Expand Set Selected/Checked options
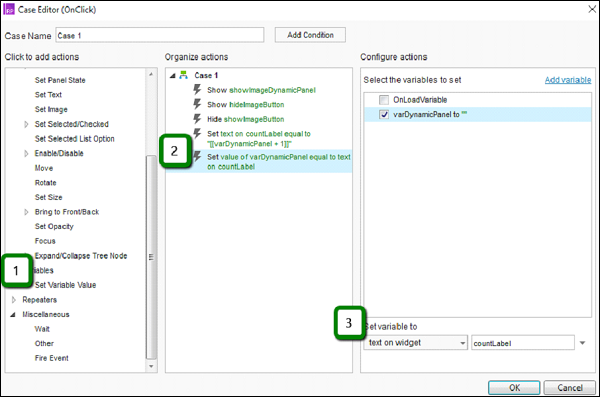The width and height of the screenshot is (600, 397). tap(26, 124)
